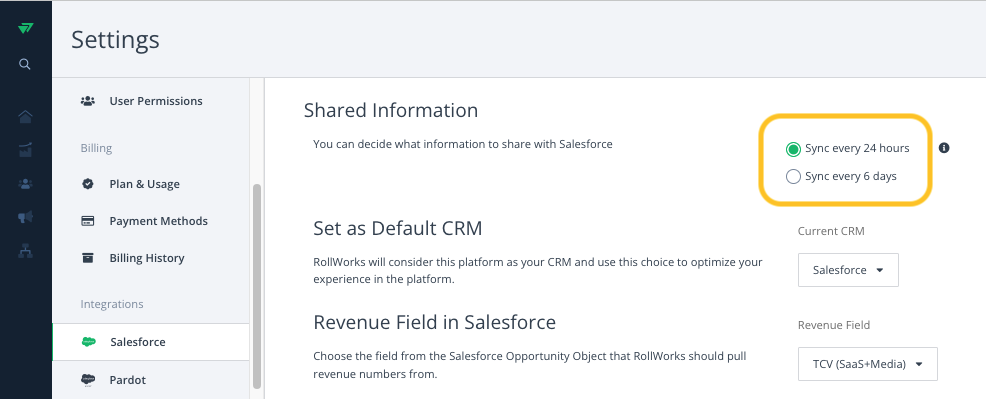The image size is (986, 399).
Task: Click the info icon beside sync options
Action: 944,148
